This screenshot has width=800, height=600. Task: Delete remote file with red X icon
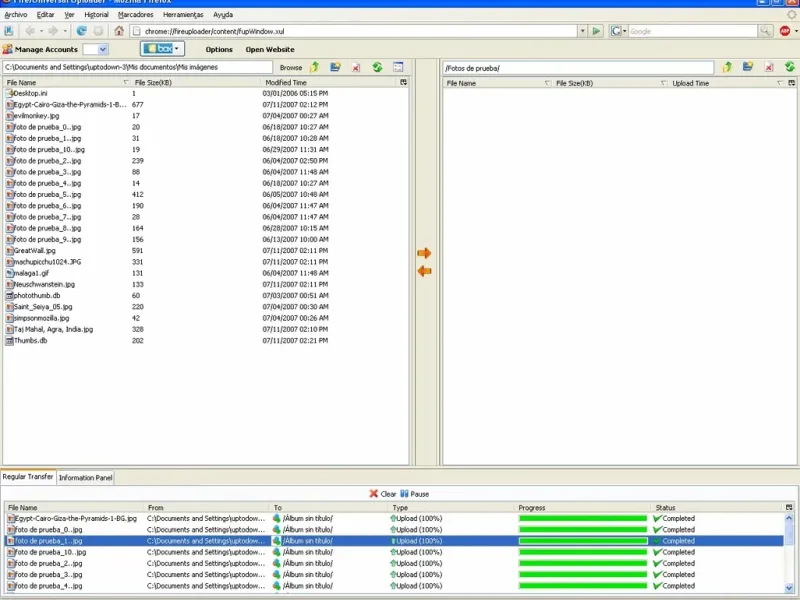coord(769,67)
